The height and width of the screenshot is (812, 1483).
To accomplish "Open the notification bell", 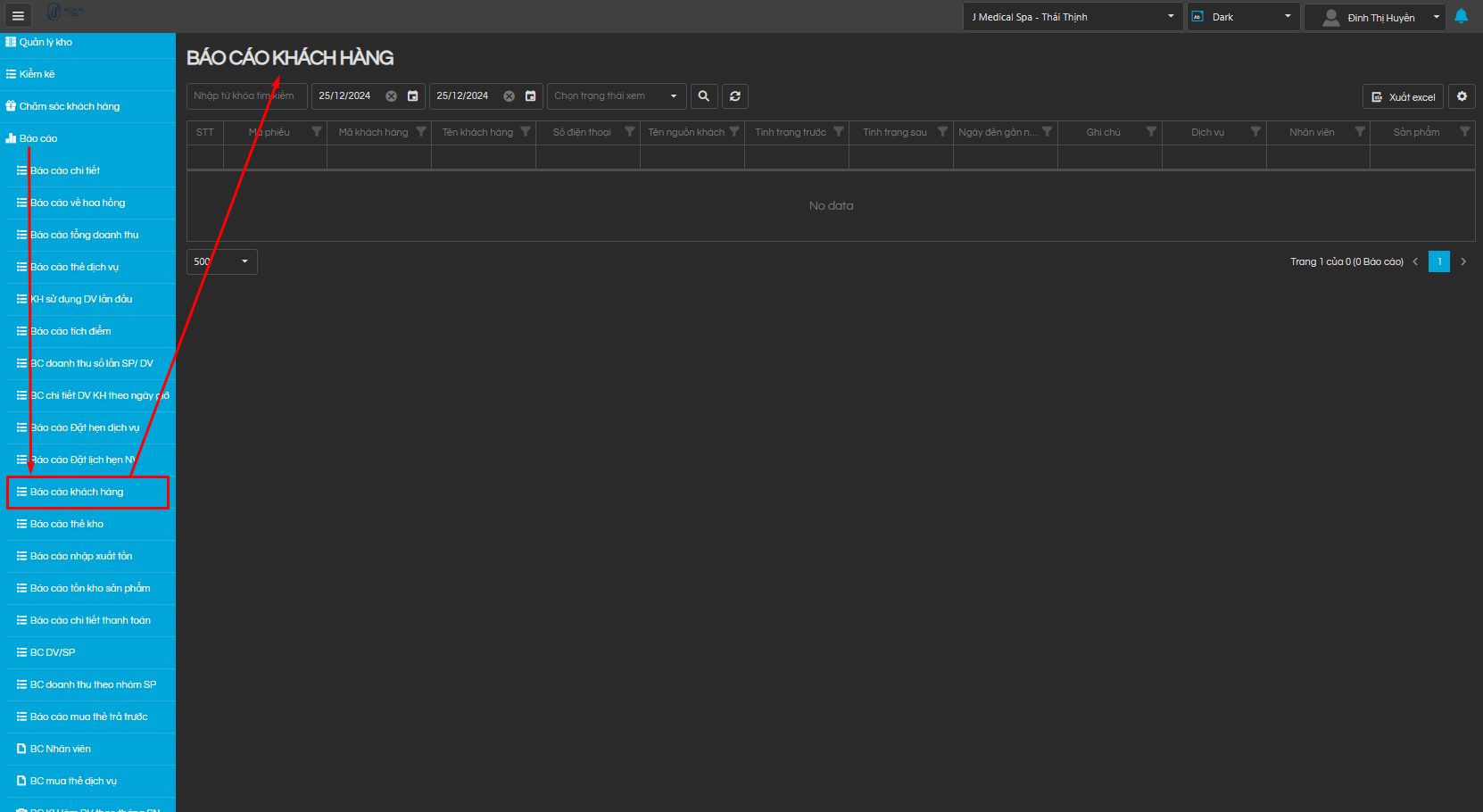I will [x=1461, y=16].
